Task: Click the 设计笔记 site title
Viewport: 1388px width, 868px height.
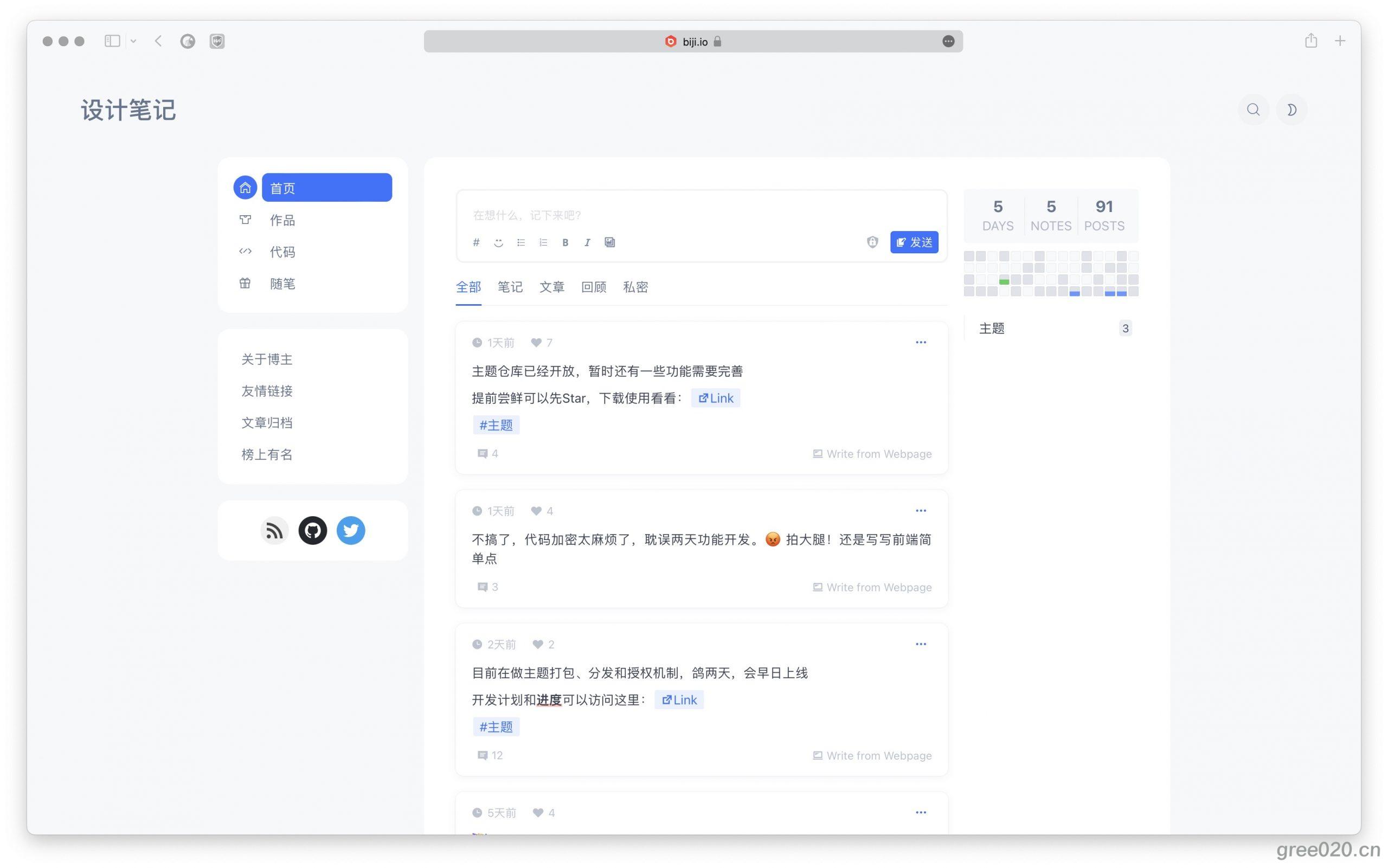Action: tap(128, 110)
